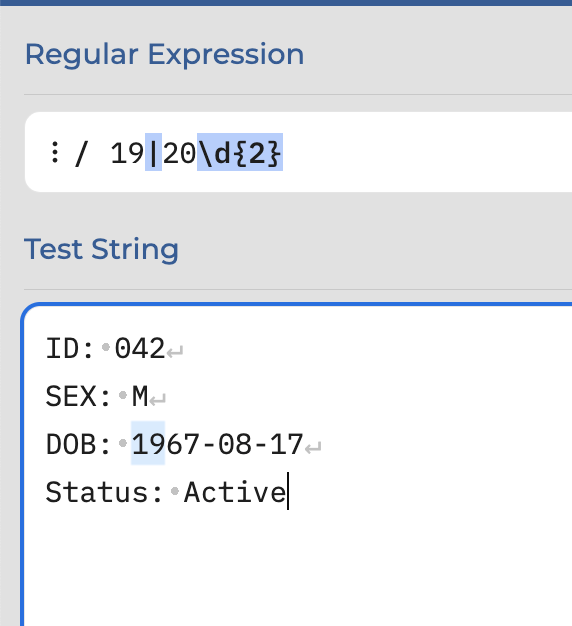Open the three-dot delimiter menu

coord(55,153)
